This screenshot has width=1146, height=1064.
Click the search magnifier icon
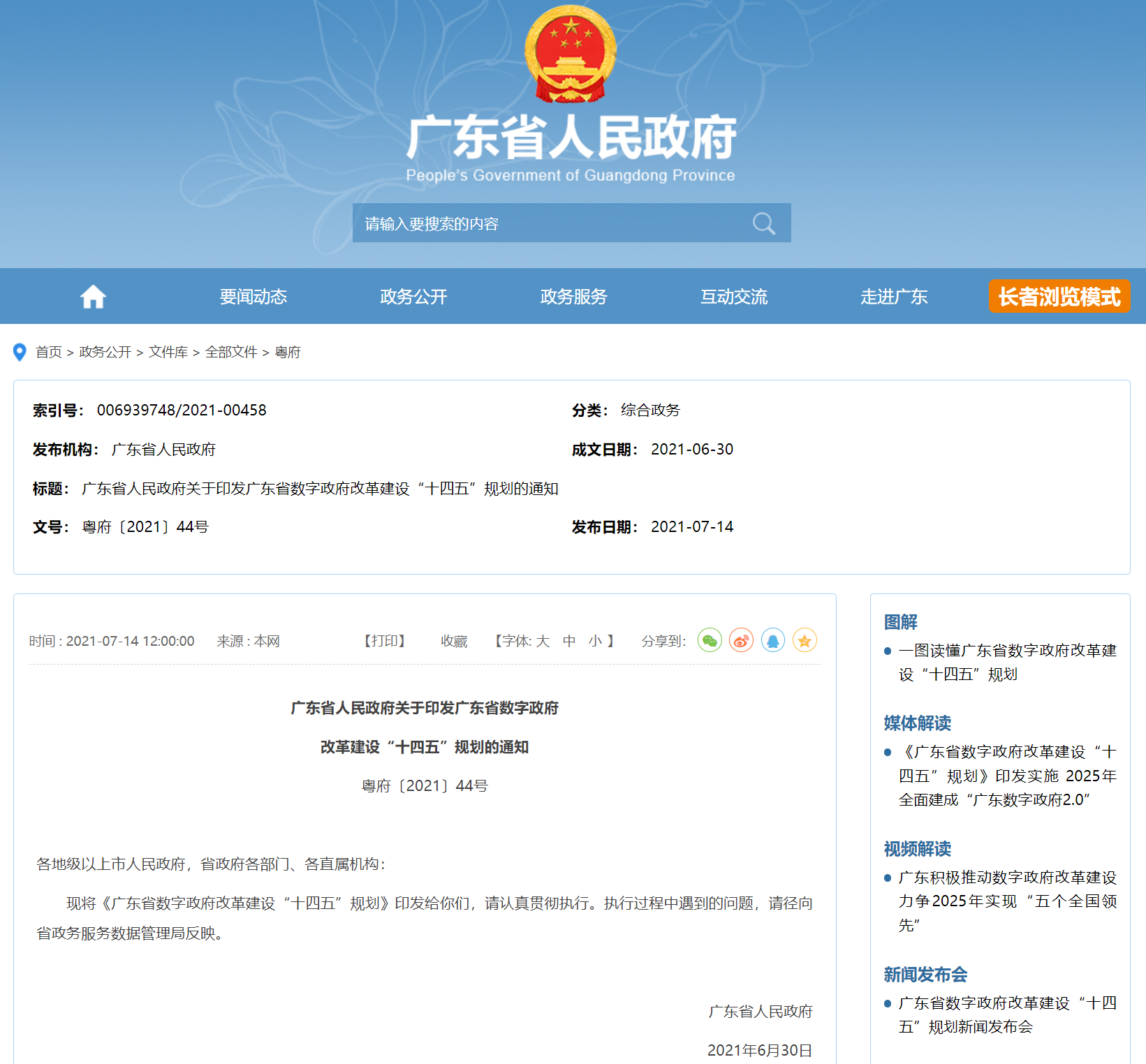click(x=763, y=223)
